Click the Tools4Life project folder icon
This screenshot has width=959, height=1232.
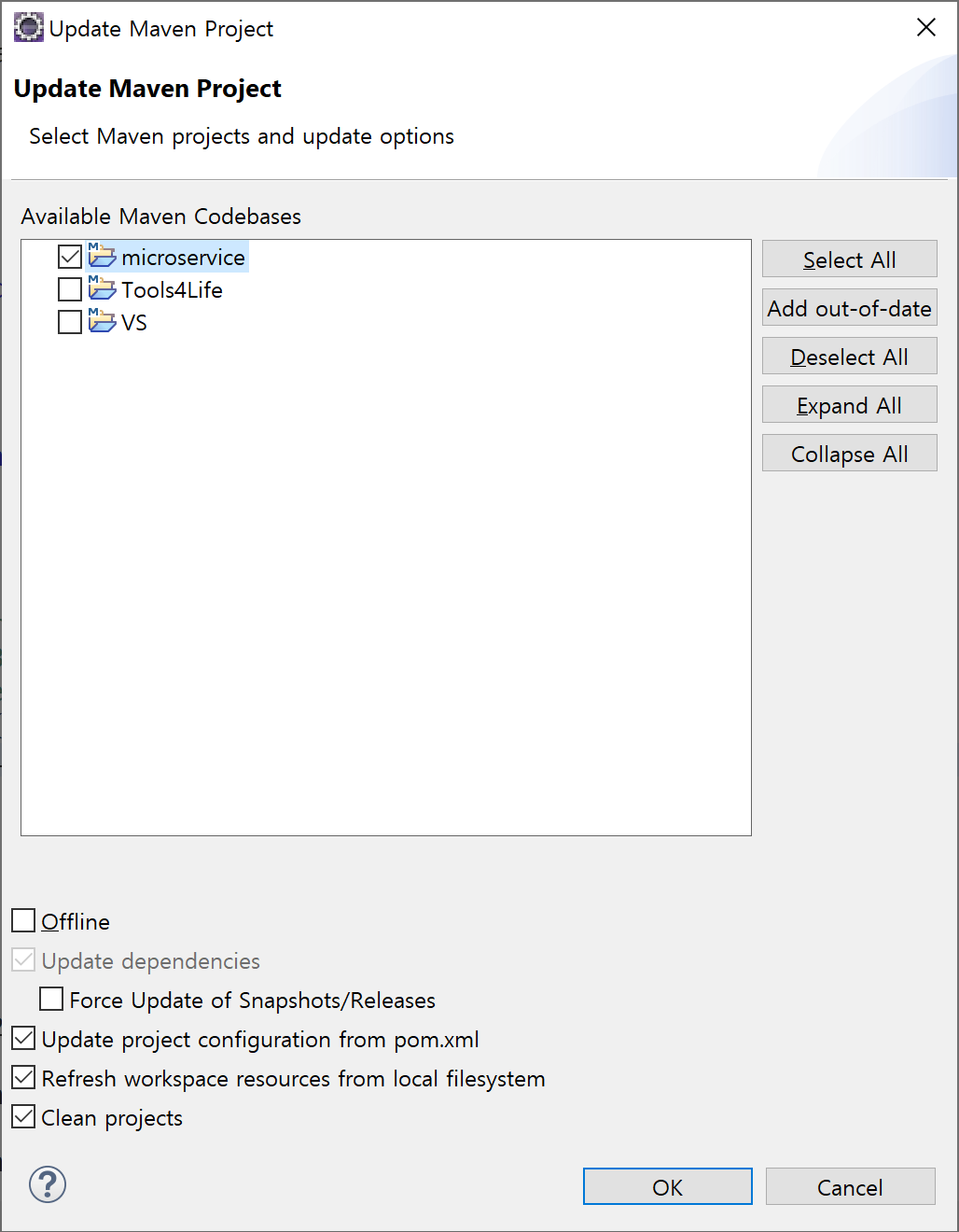point(102,289)
